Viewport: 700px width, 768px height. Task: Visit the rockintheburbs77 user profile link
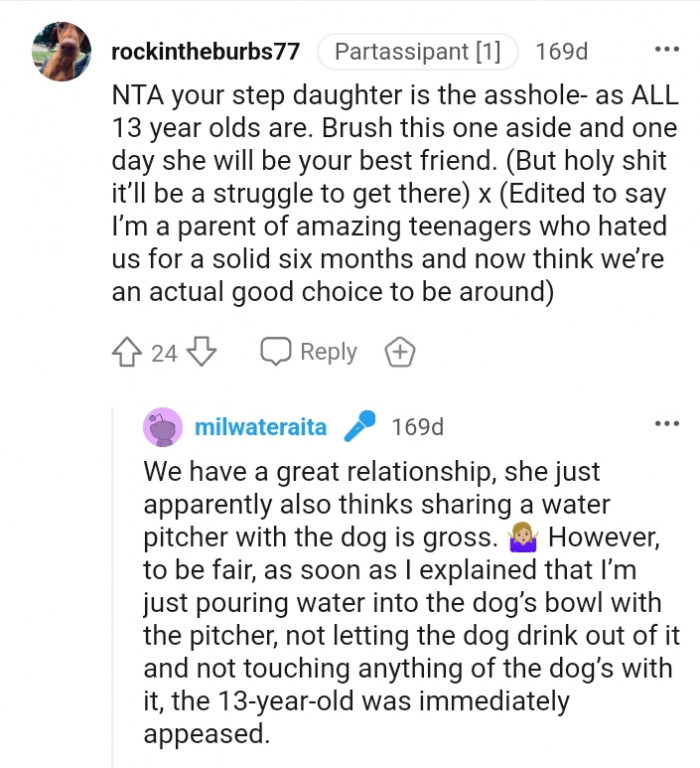[x=207, y=51]
